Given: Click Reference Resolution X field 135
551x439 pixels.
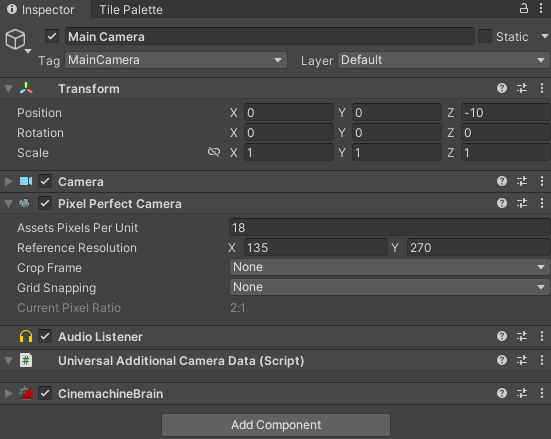Looking at the screenshot, I should pos(316,247).
